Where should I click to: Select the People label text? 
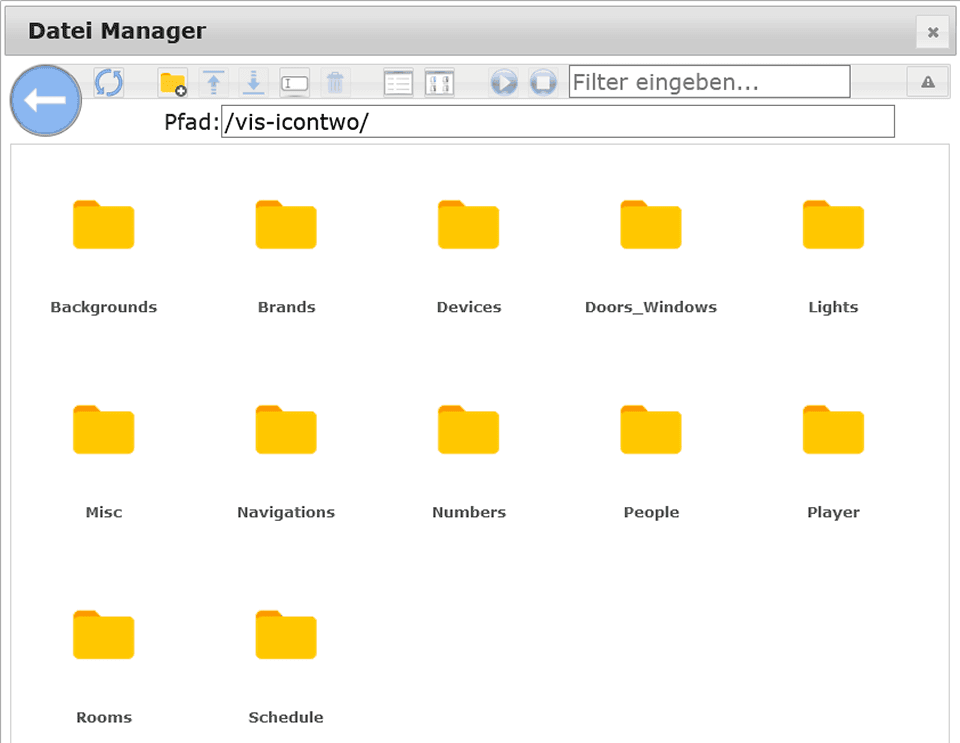[x=651, y=512]
